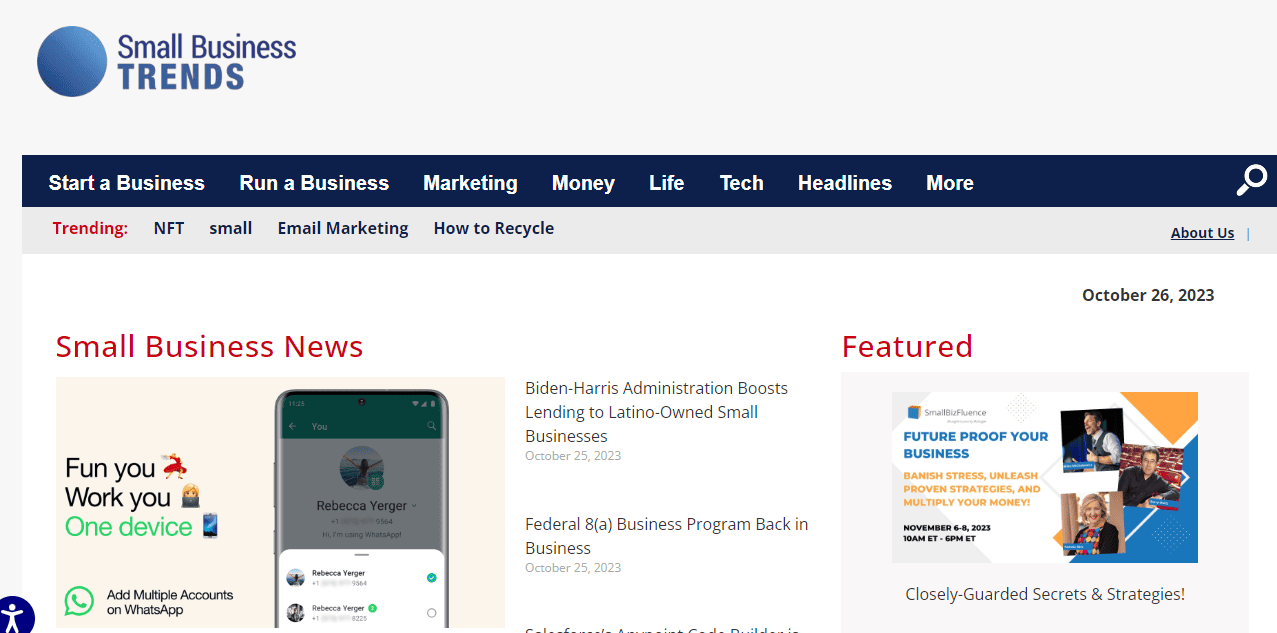Click the NFT trending topic
This screenshot has width=1277, height=633.
(x=169, y=228)
